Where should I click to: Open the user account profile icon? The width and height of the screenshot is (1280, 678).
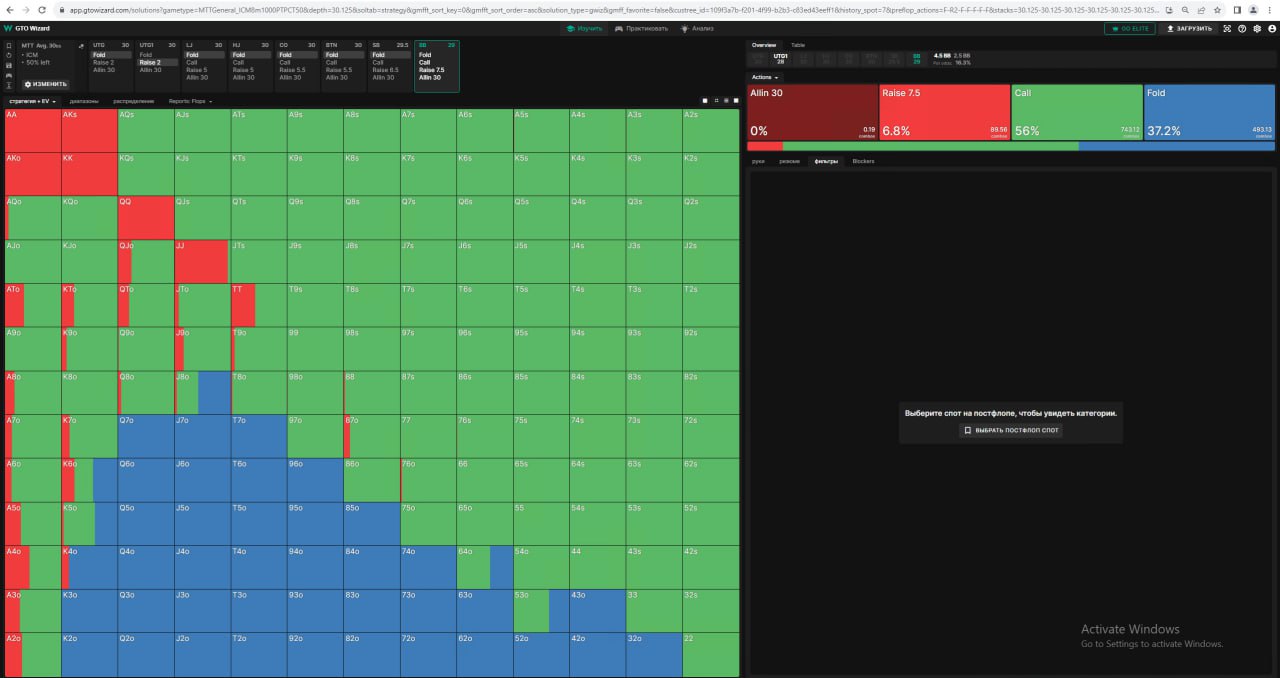[x=1270, y=28]
